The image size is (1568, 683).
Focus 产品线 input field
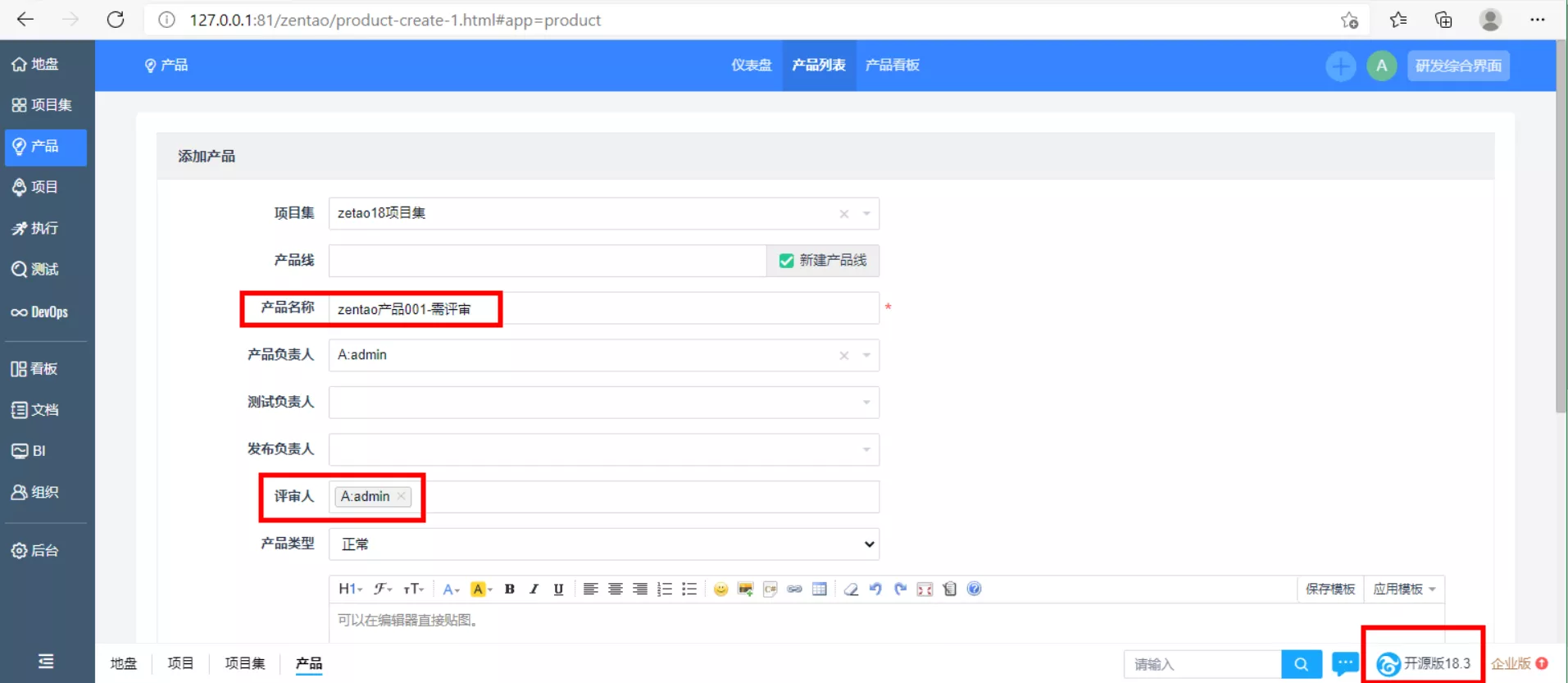click(548, 261)
